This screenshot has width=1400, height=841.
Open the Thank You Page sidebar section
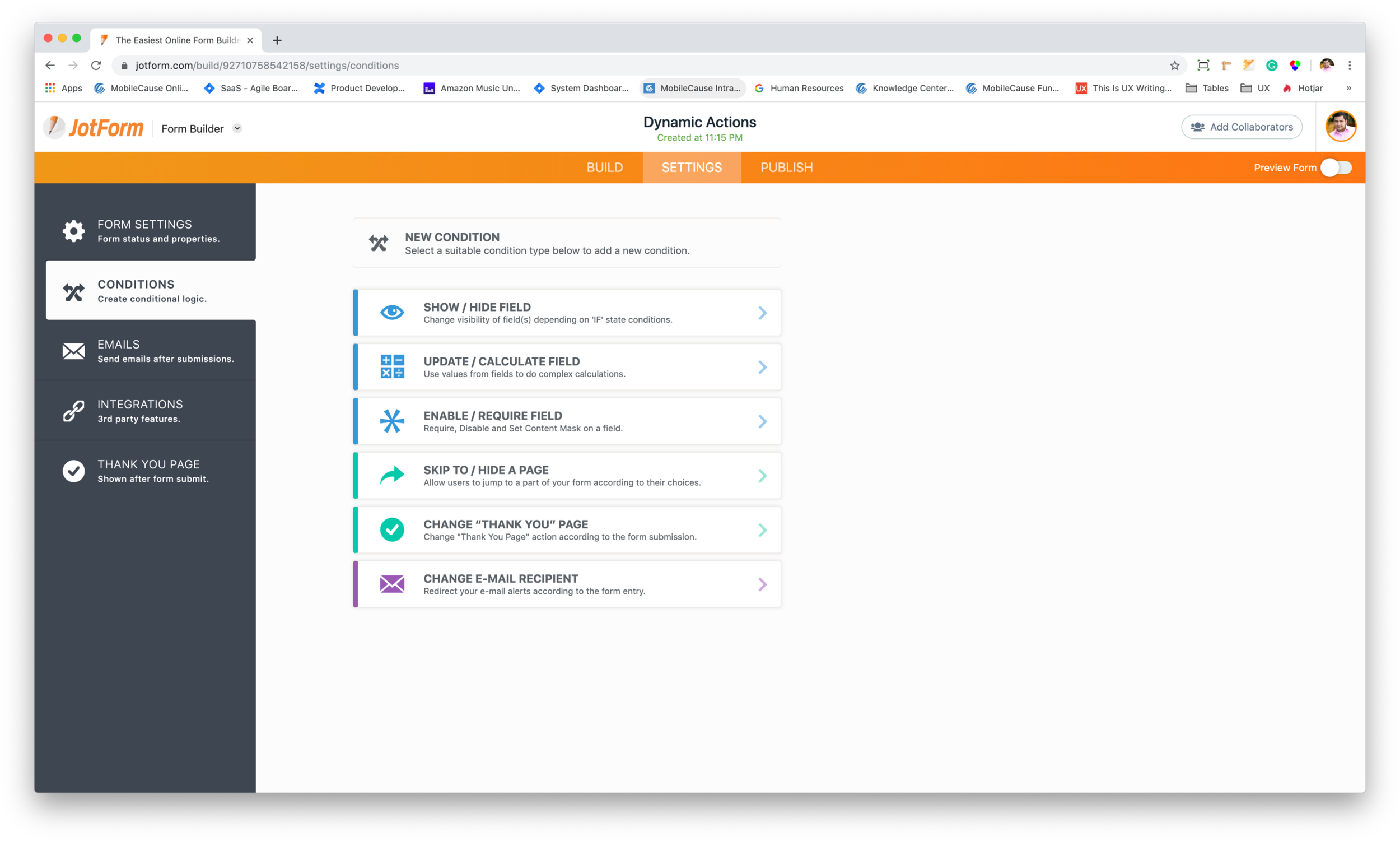tap(145, 471)
